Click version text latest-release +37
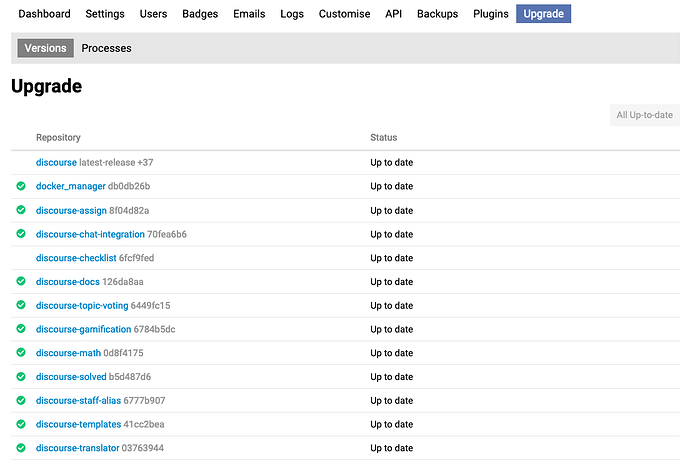The image size is (690, 470). point(116,162)
